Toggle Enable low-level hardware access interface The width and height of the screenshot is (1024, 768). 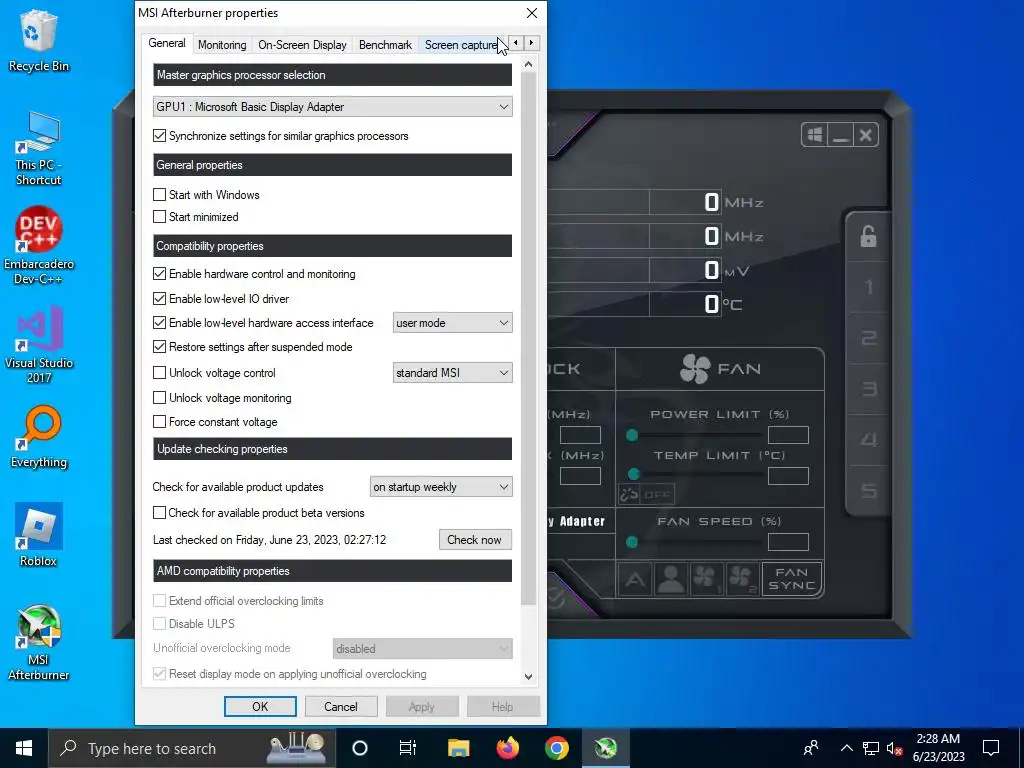[x=159, y=323]
